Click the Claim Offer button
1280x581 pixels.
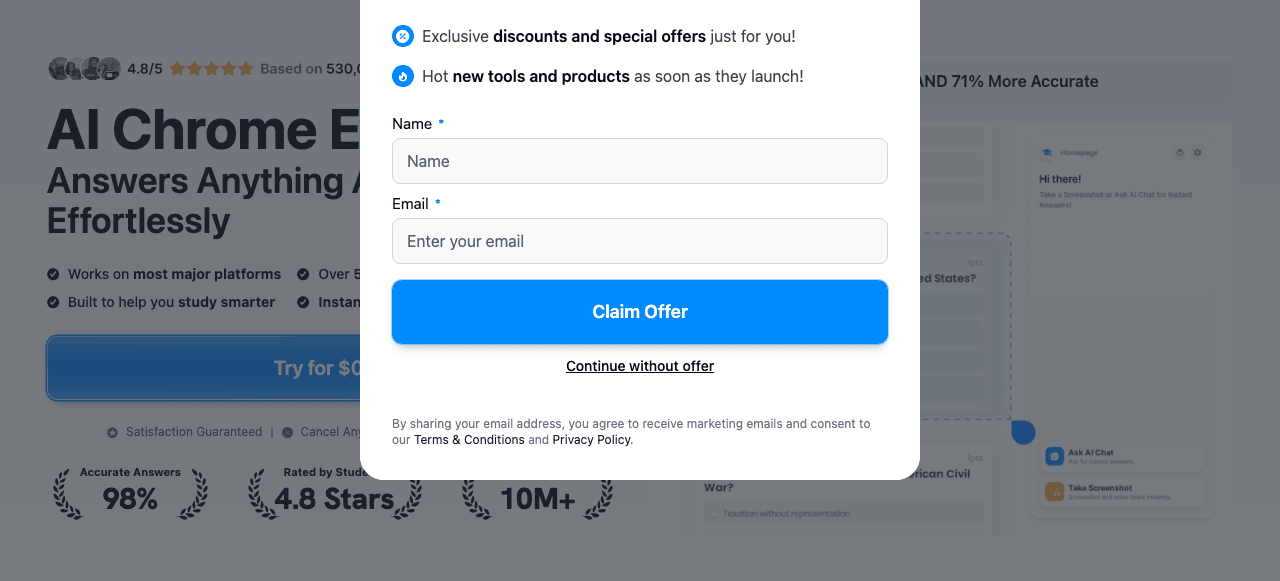pyautogui.click(x=640, y=312)
